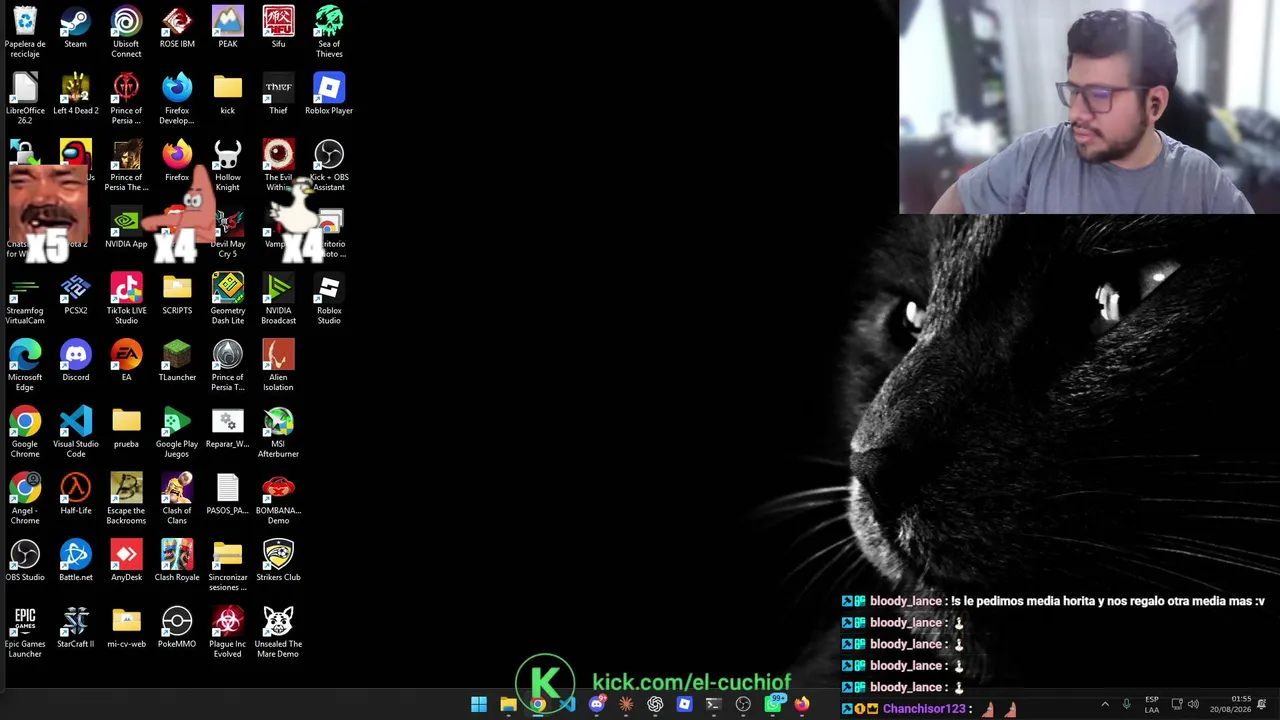This screenshot has height=720, width=1280.
Task: Select the Strikers Club desktop icon
Action: (278, 562)
